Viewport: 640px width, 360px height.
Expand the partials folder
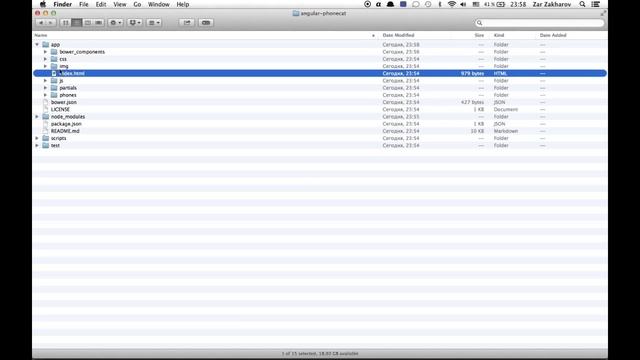[45, 88]
